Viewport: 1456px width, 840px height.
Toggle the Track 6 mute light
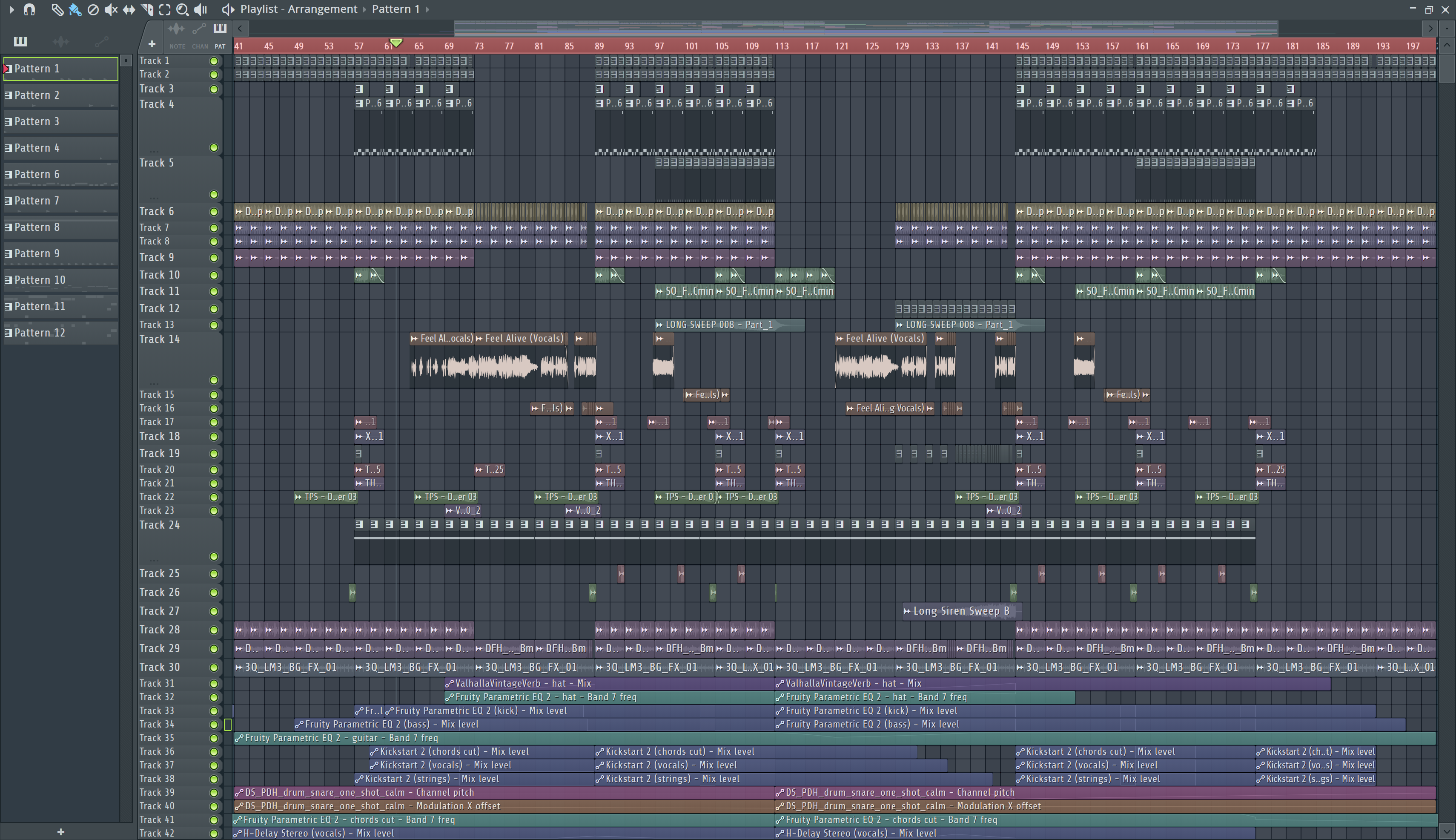coord(214,212)
